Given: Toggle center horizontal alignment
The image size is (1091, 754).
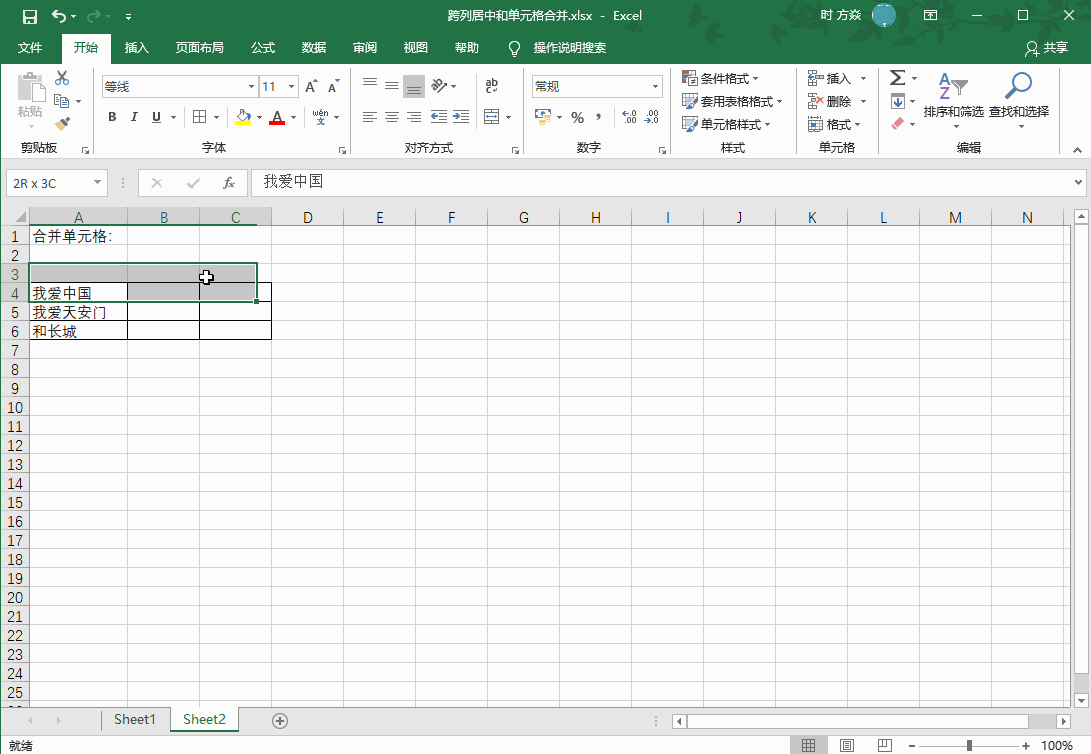Looking at the screenshot, I should point(392,117).
